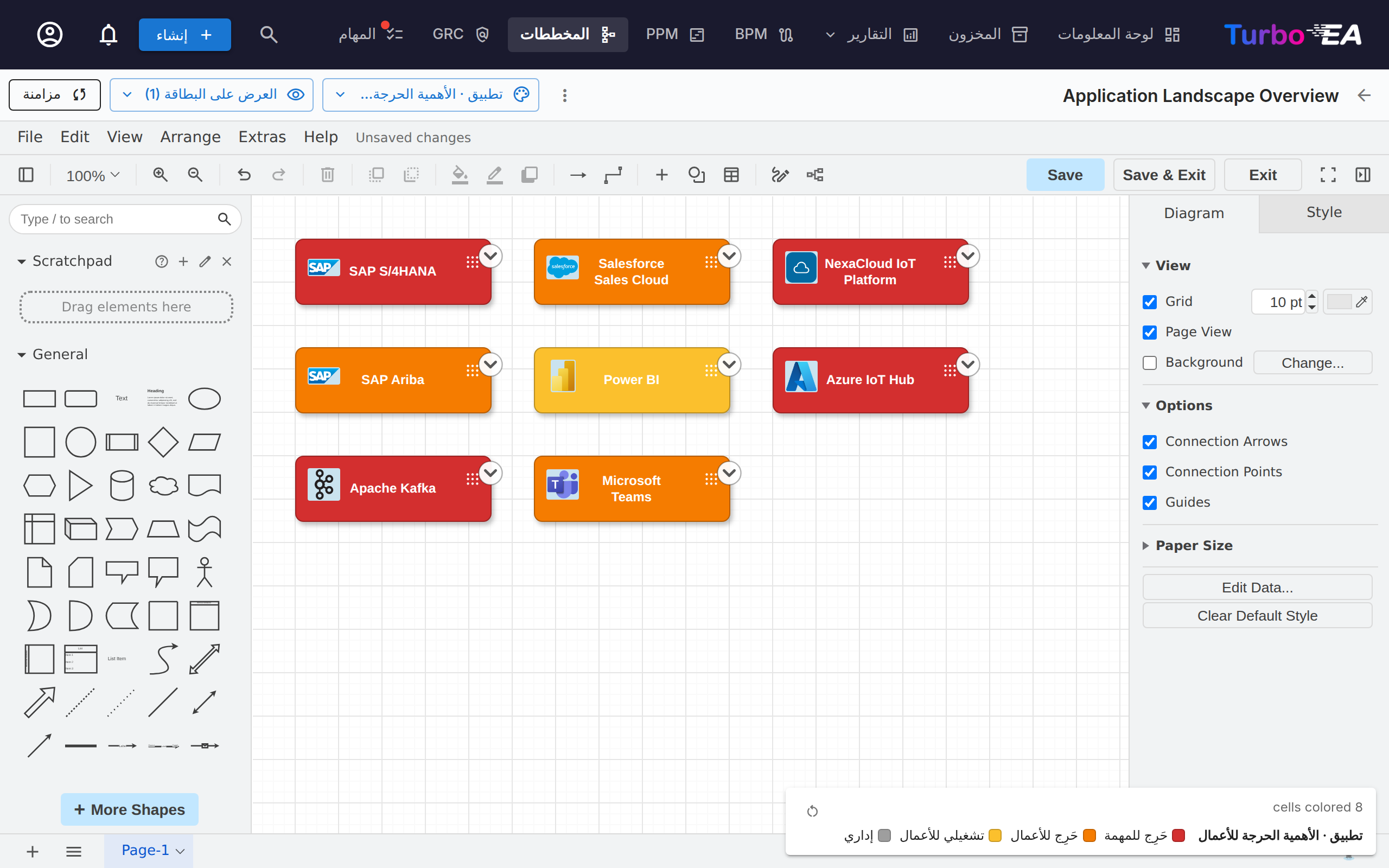This screenshot has width=1389, height=868.
Task: Click the freehand drawing icon
Action: point(780,175)
